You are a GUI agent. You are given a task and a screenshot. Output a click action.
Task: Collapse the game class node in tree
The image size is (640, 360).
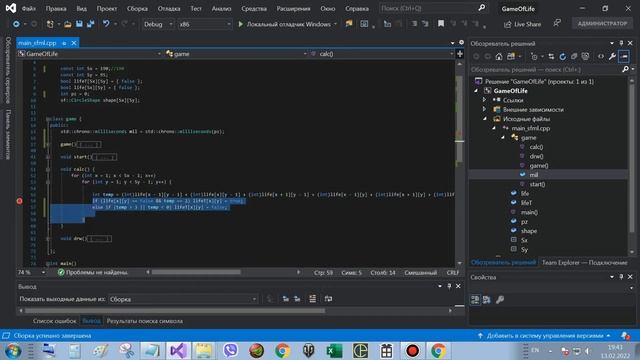pos(503,138)
